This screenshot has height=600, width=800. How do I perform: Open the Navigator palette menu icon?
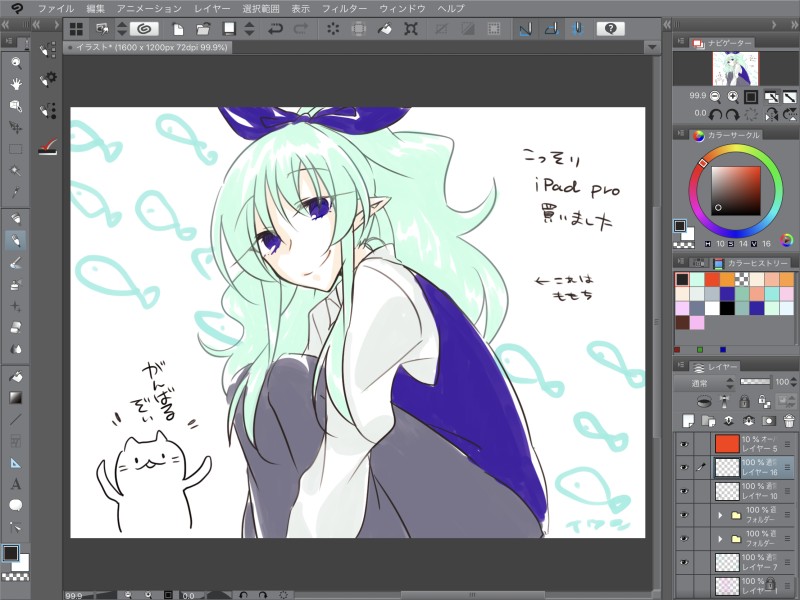681,42
